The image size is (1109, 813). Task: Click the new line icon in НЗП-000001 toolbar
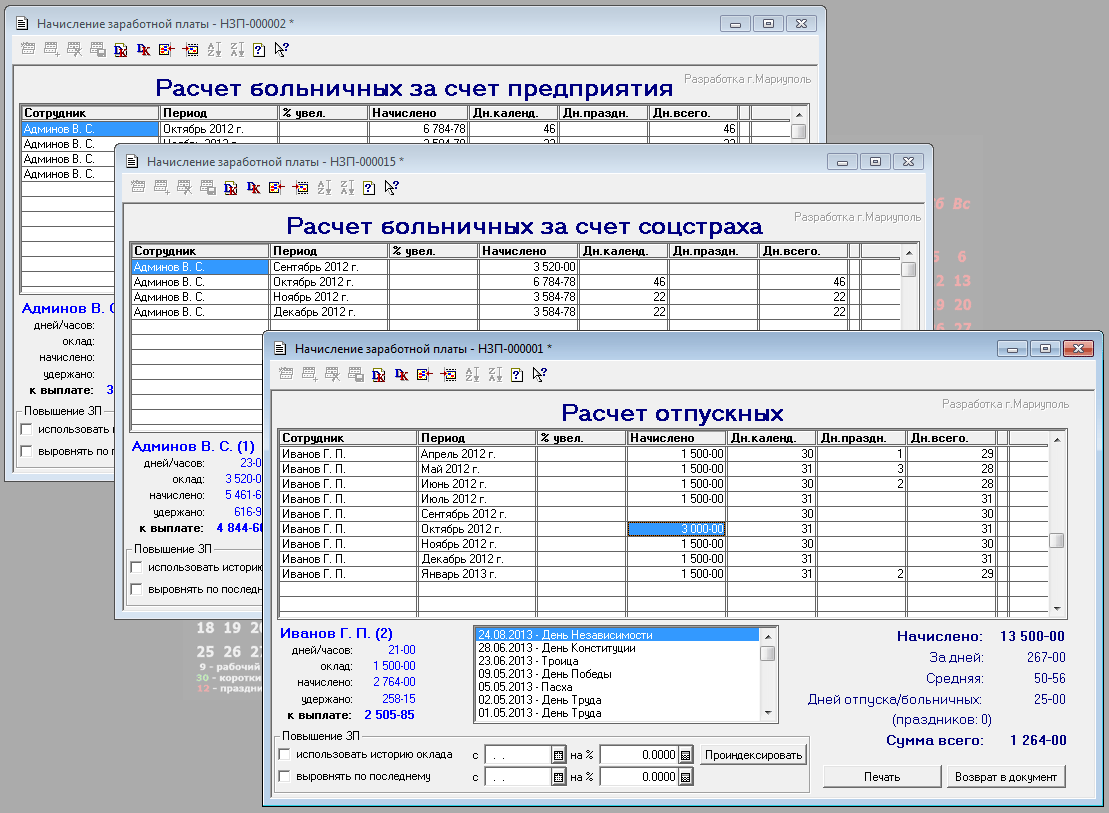pos(286,374)
